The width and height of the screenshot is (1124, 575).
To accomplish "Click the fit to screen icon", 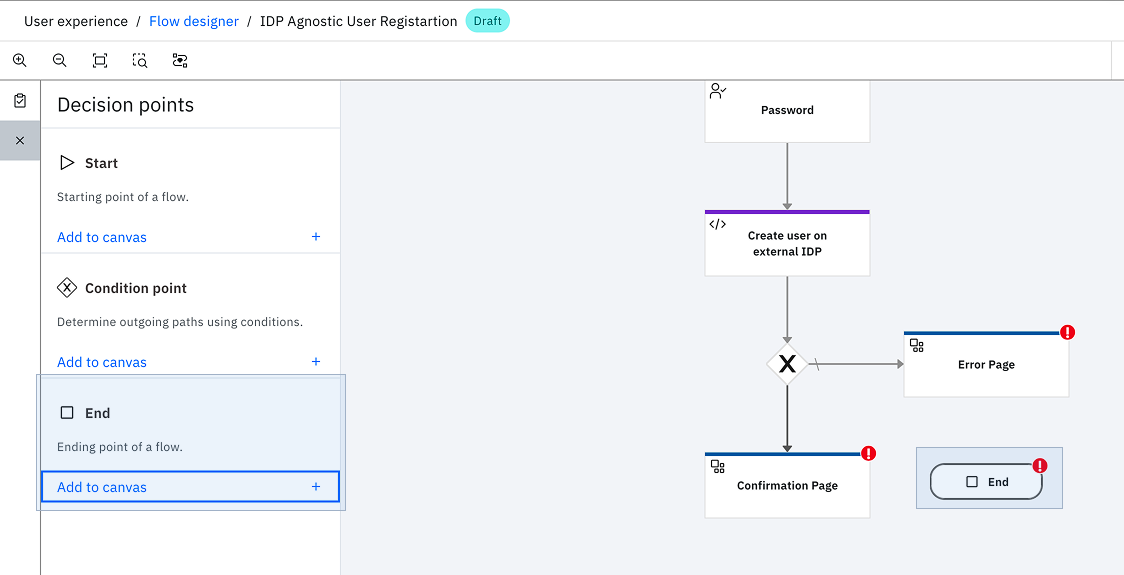I will coord(100,61).
